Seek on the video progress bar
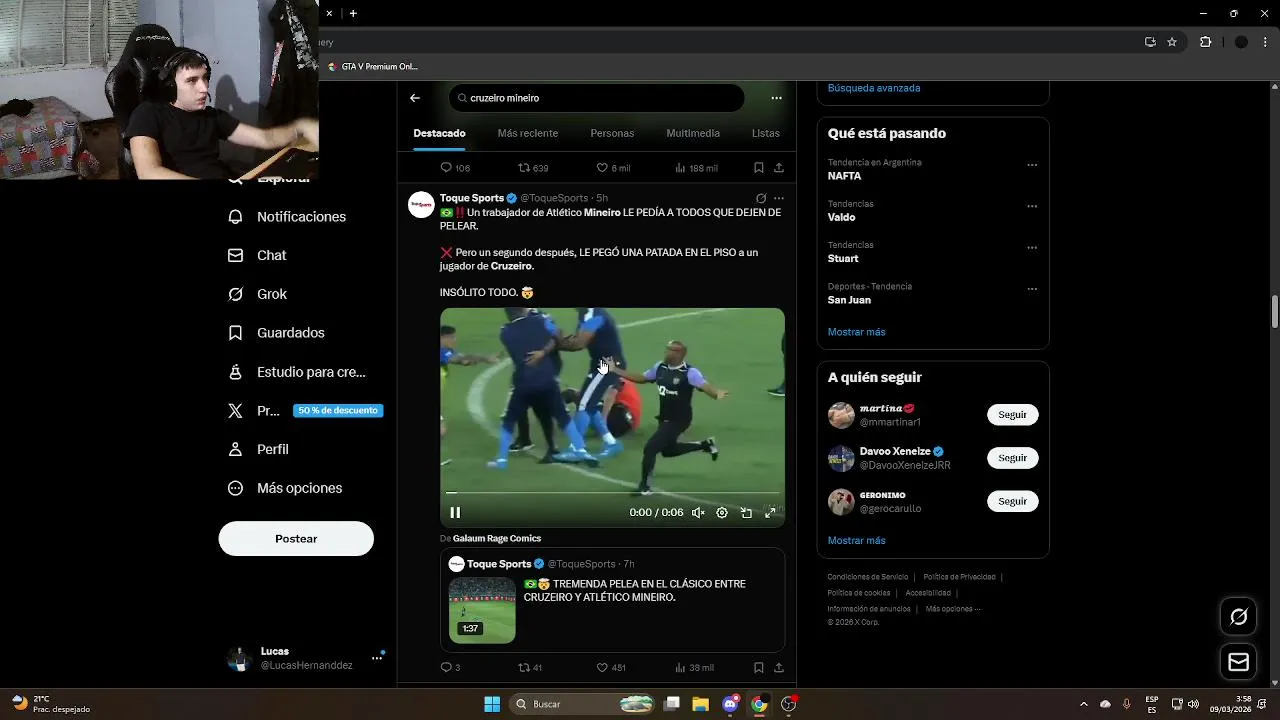1280x720 pixels. tap(612, 493)
